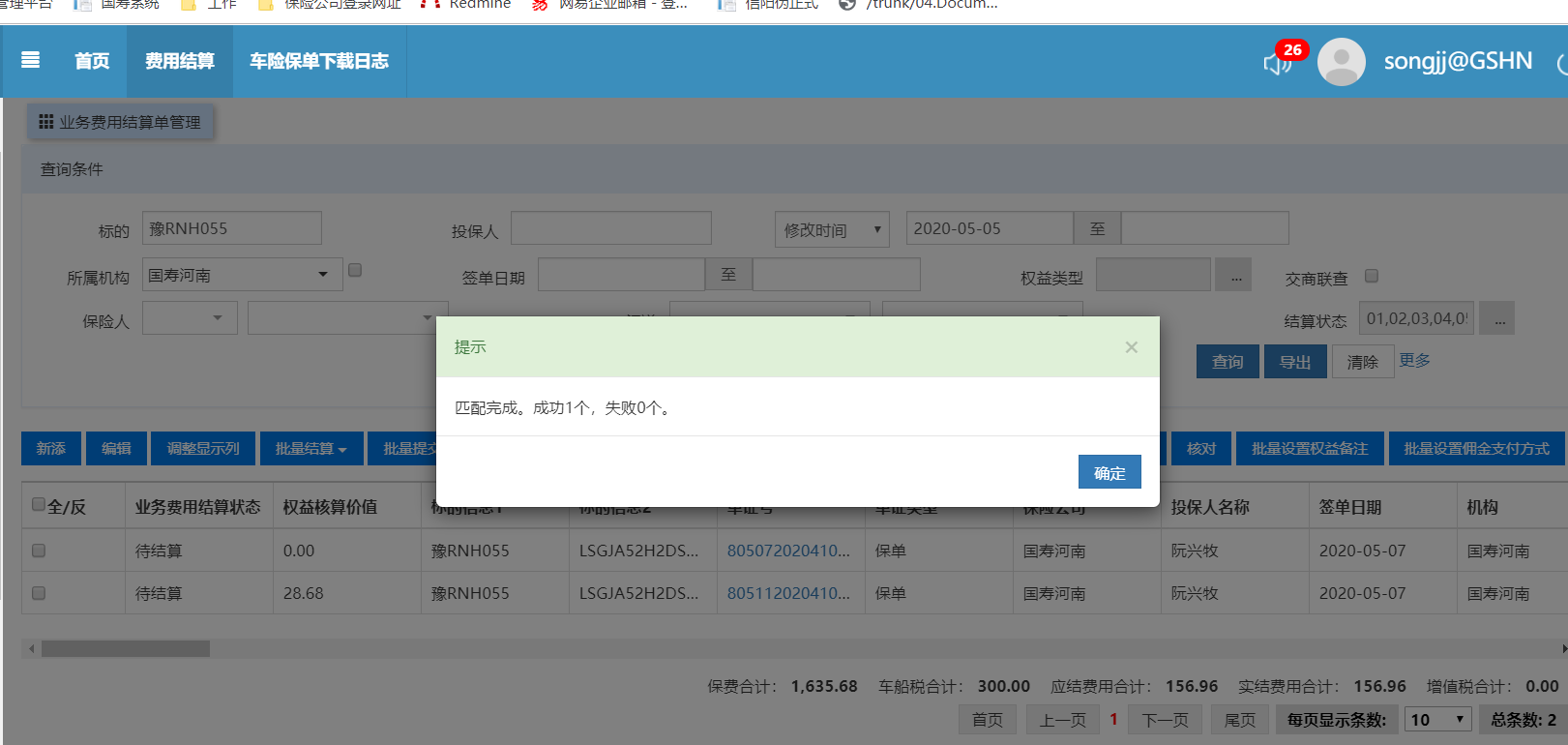Click username songjj@GSHN
1568x745 pixels.
1458,61
